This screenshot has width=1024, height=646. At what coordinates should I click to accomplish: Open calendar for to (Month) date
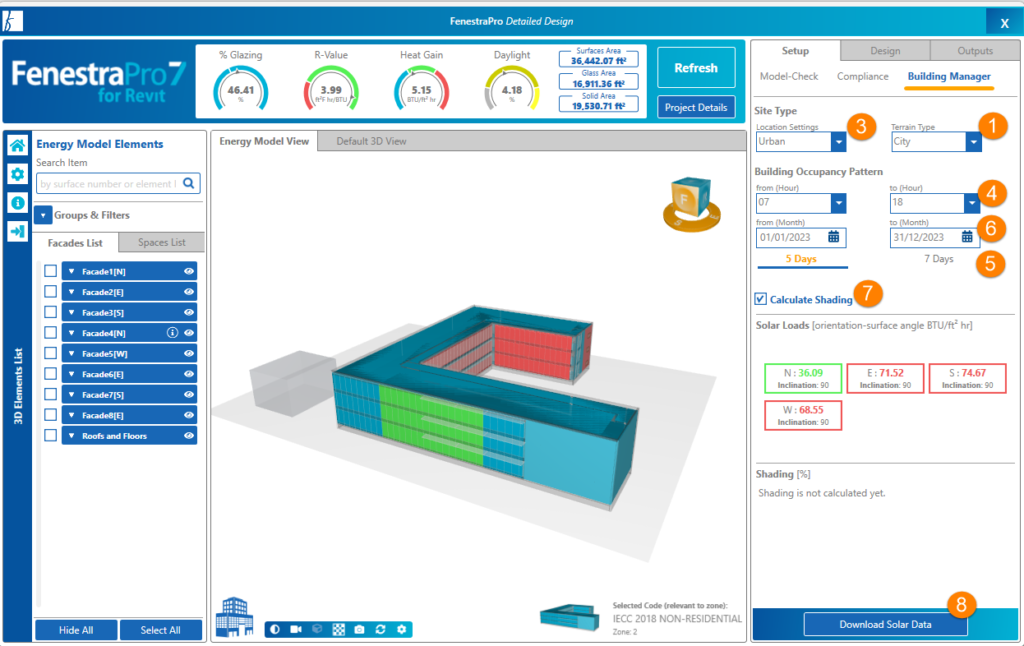coord(967,236)
